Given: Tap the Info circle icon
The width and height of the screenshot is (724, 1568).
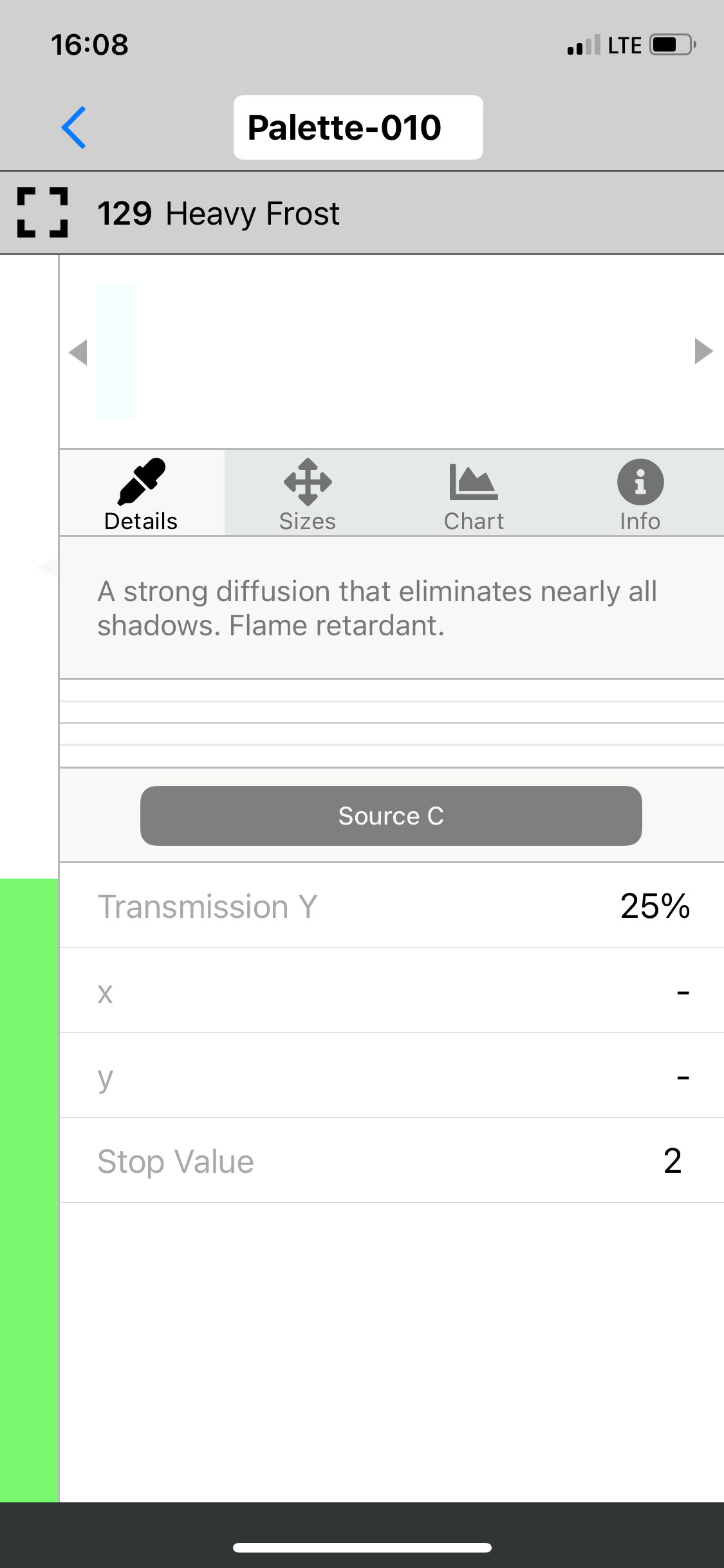Looking at the screenshot, I should (x=640, y=481).
